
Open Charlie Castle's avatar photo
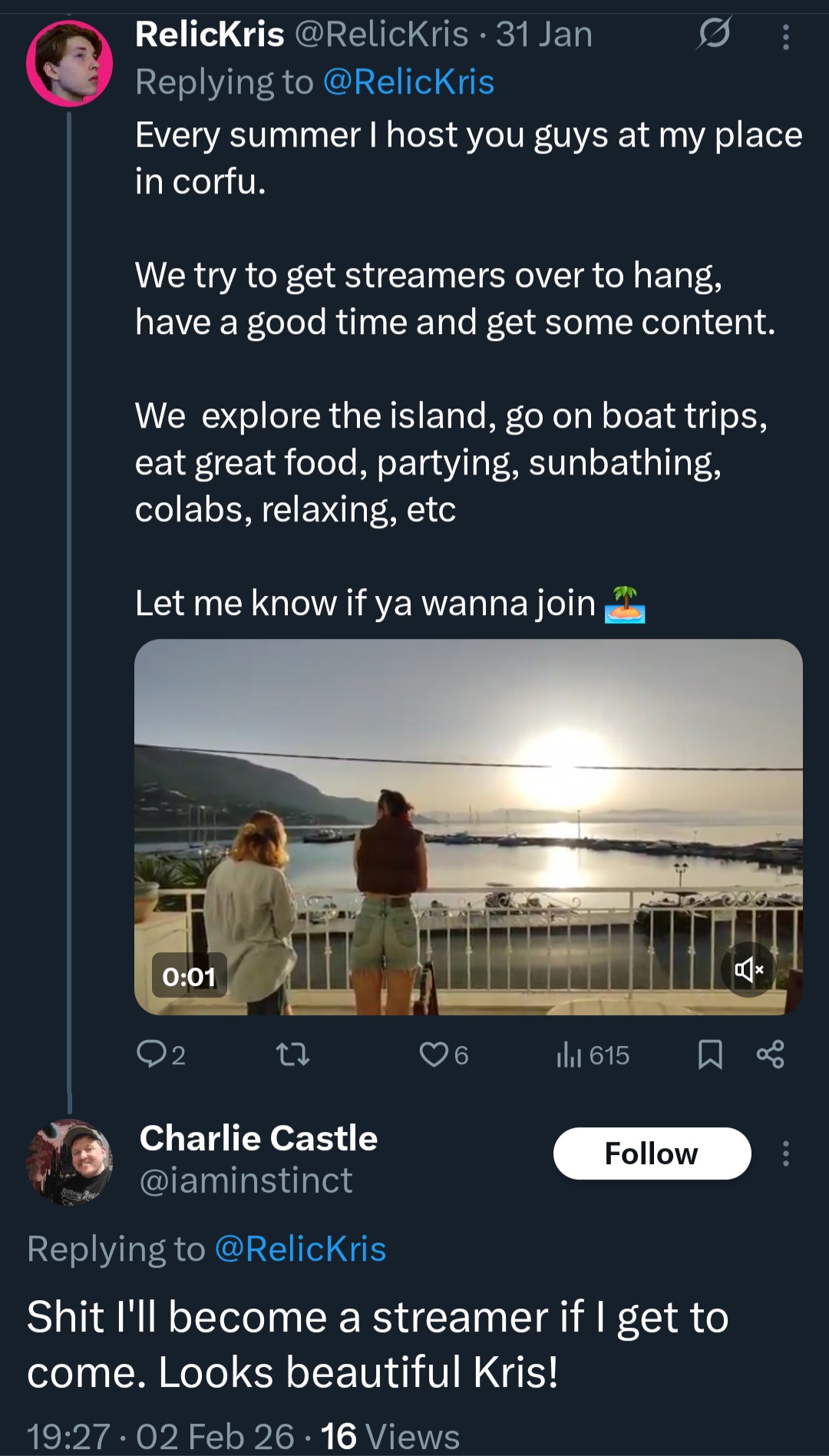[x=69, y=1162]
